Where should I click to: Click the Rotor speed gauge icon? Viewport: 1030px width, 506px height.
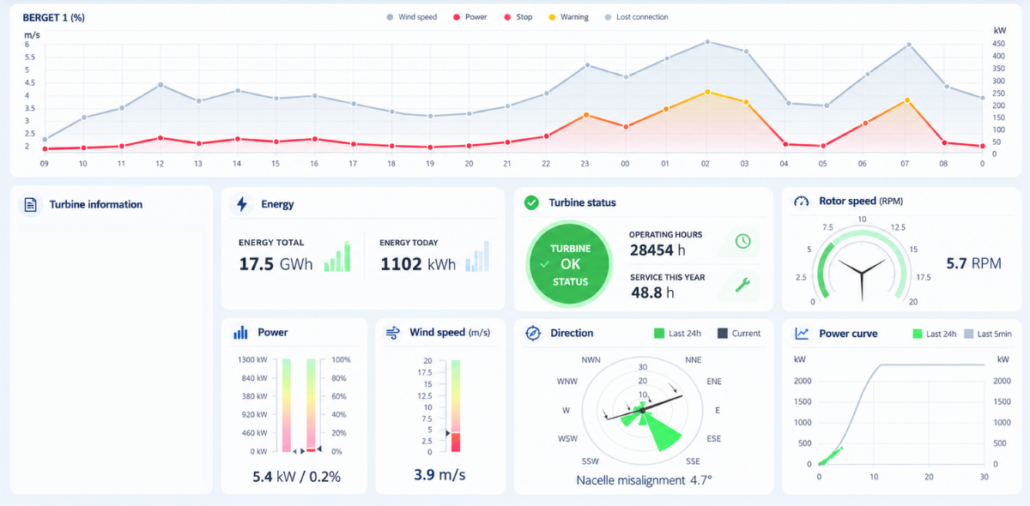[x=801, y=202]
